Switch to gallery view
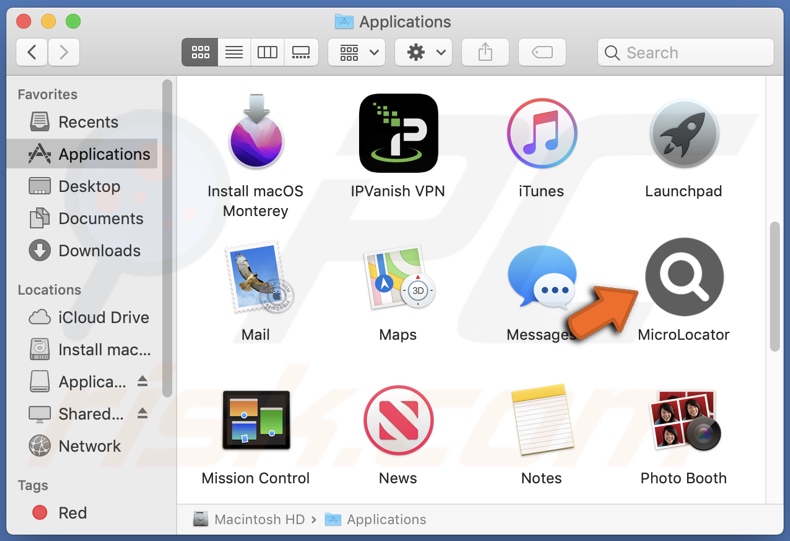 (x=301, y=52)
